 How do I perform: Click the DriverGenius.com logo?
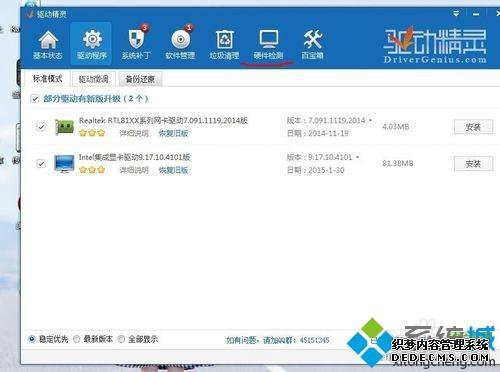(435, 46)
